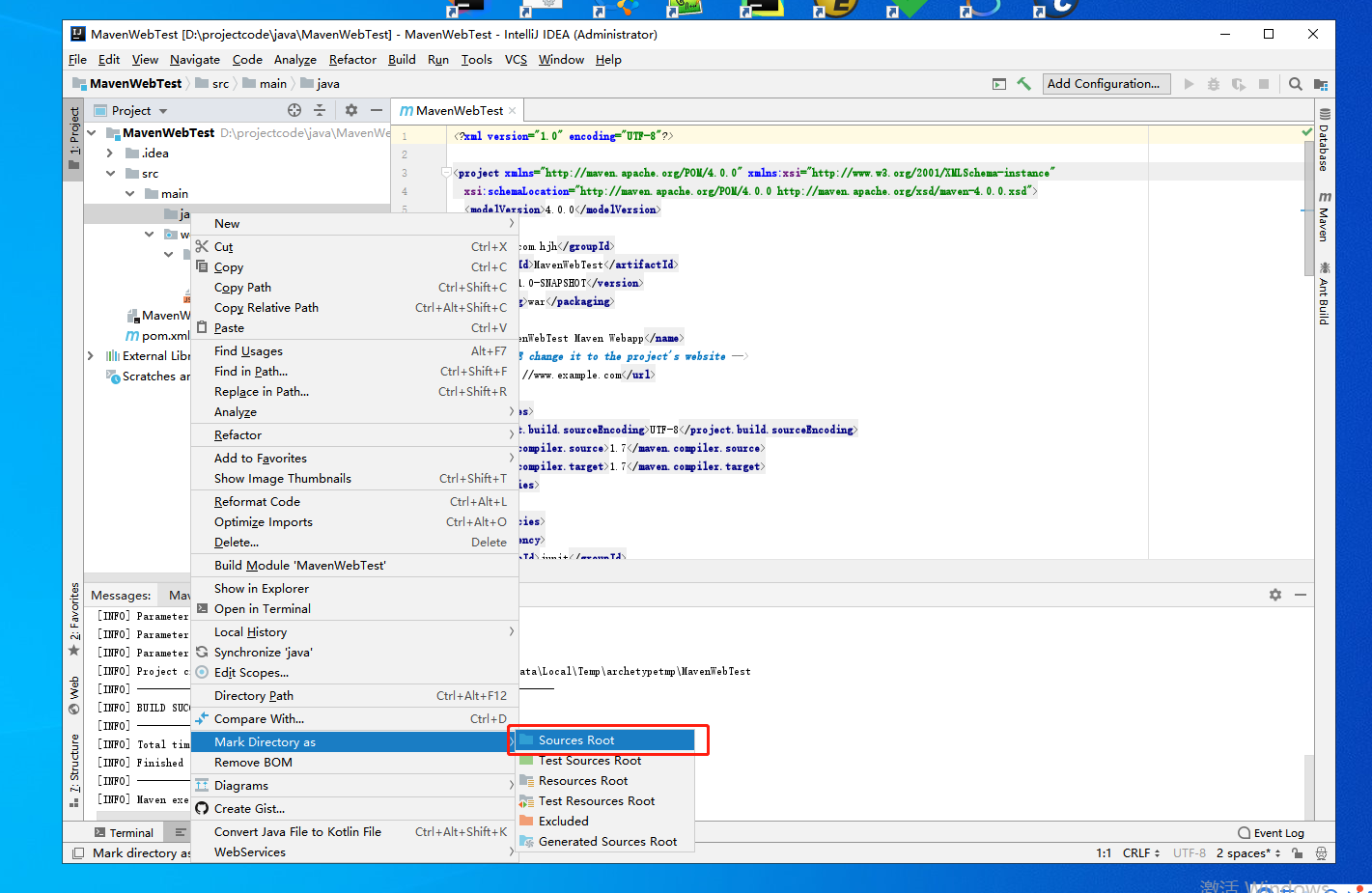The image size is (1372, 893).
Task: Choose Test Resources Root from submenu
Action: coord(605,801)
